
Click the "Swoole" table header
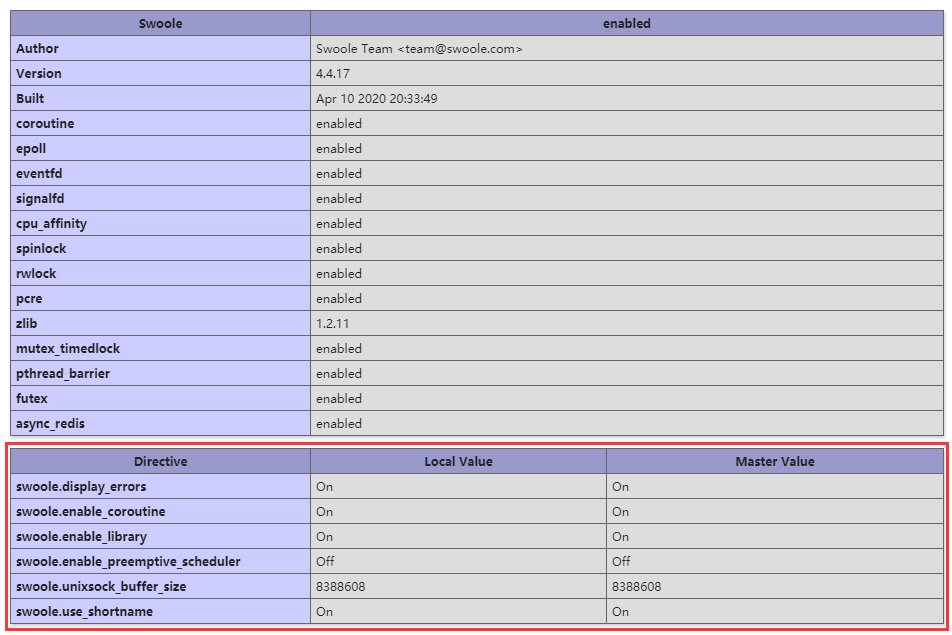[160, 24]
